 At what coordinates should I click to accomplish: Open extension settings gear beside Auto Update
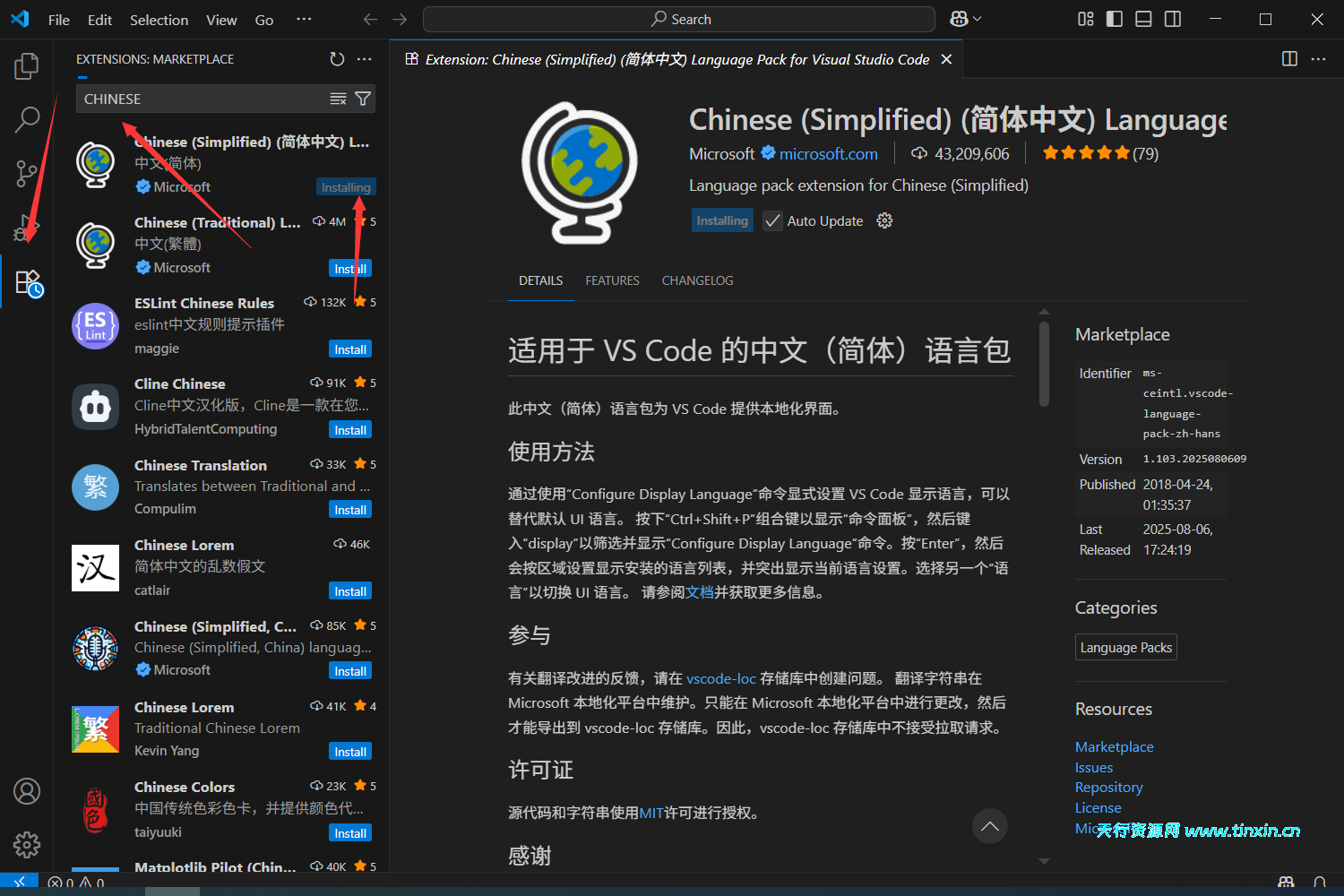884,220
